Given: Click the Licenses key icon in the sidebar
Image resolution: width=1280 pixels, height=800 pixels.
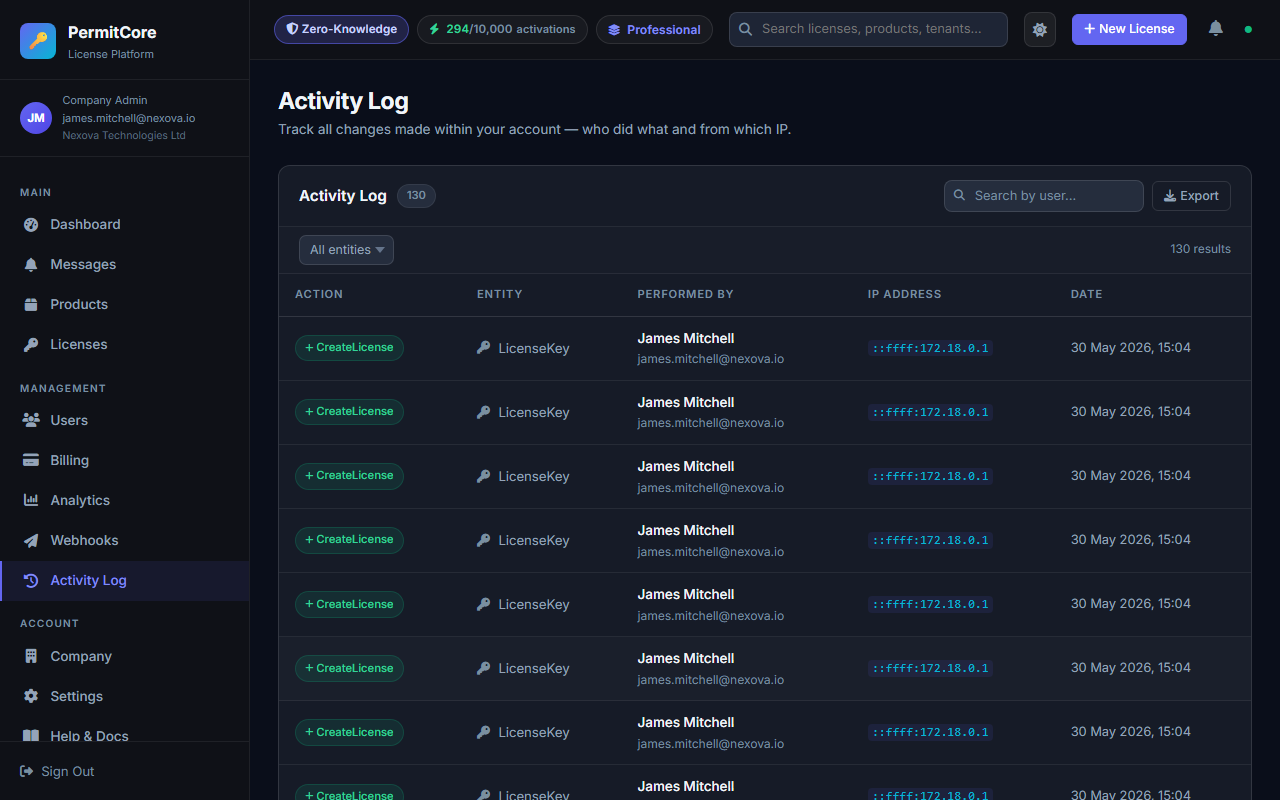Looking at the screenshot, I should click(31, 344).
